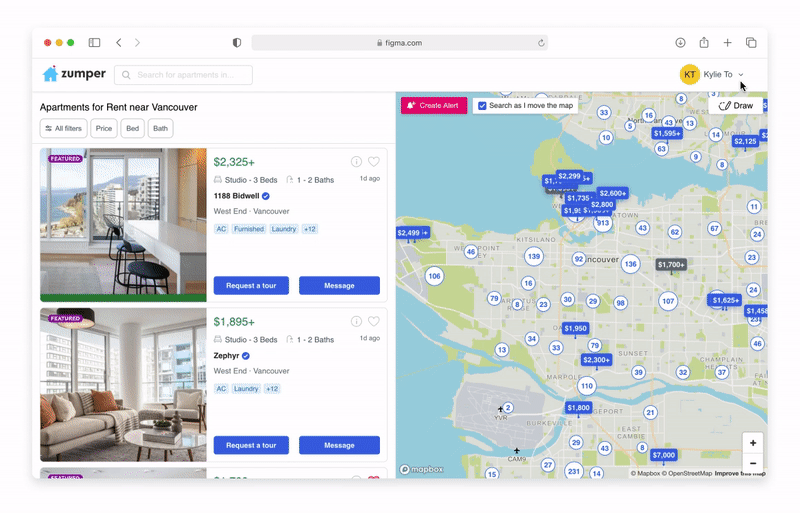This screenshot has height=513, width=800.
Task: Click the verified badge next to Zephyr
Action: 245,356
